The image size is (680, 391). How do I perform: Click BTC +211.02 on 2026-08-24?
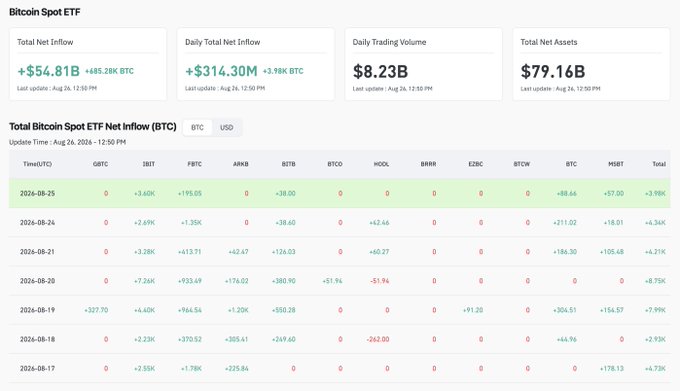[x=565, y=222]
